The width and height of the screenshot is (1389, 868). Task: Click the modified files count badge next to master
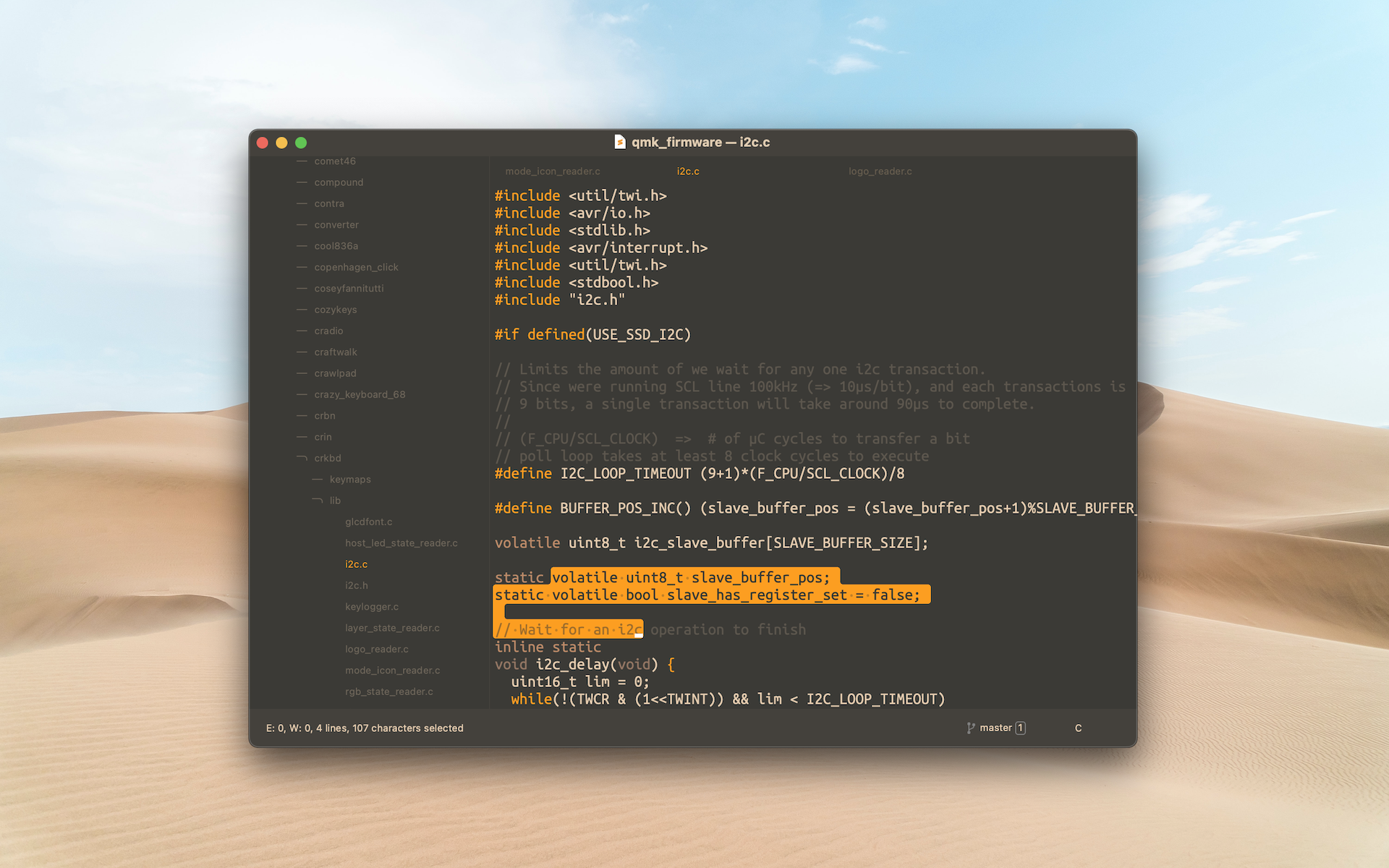[1020, 728]
